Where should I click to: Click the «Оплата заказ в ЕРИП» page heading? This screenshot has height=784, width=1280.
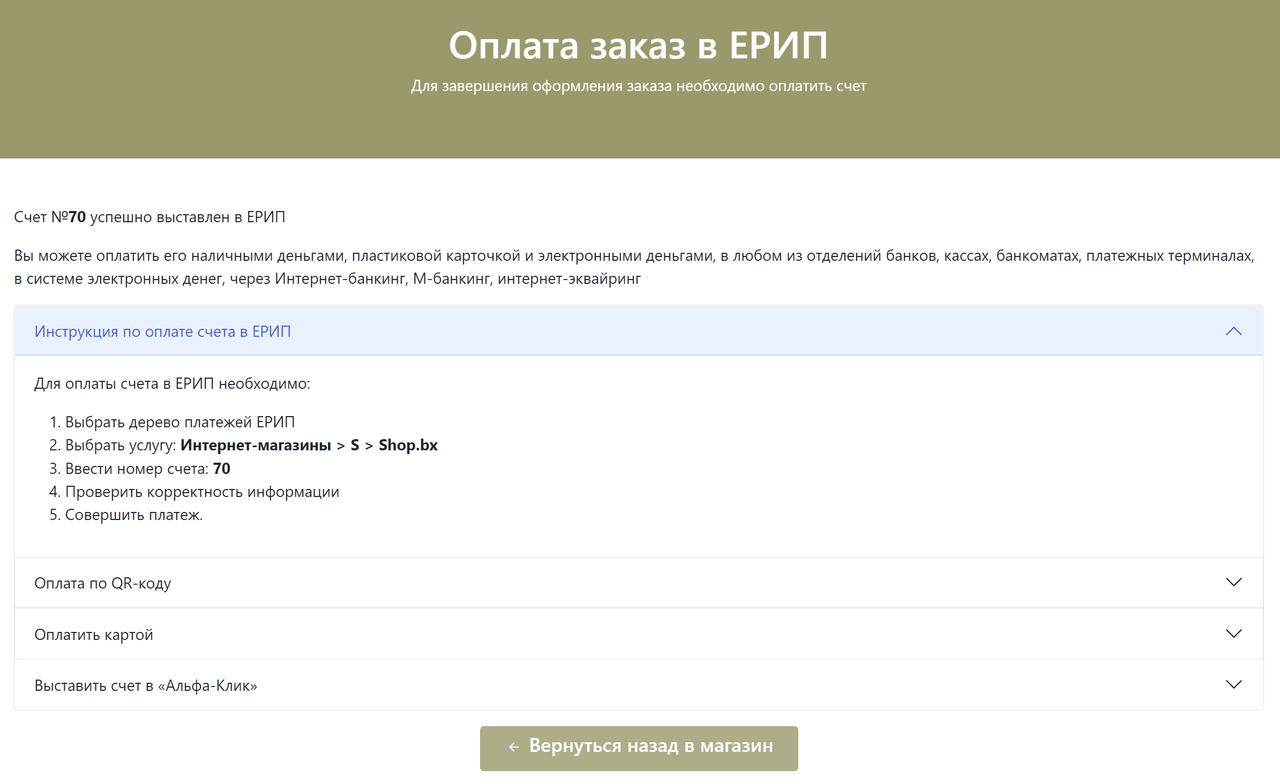[638, 46]
